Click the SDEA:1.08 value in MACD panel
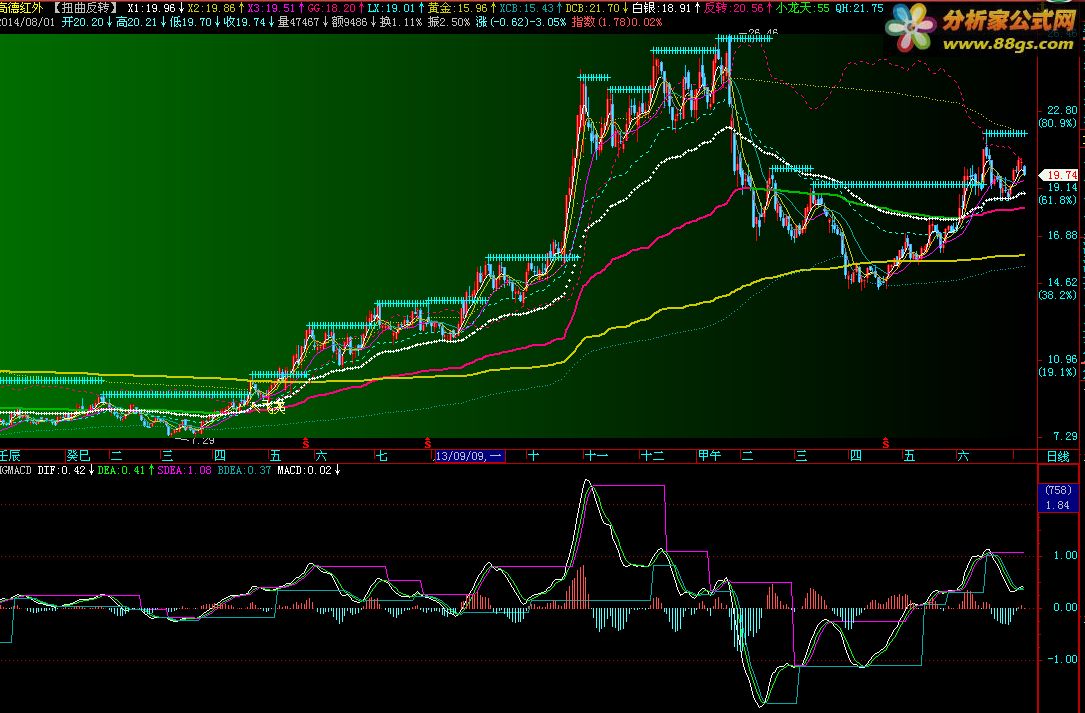This screenshot has width=1085, height=713. click(x=184, y=470)
